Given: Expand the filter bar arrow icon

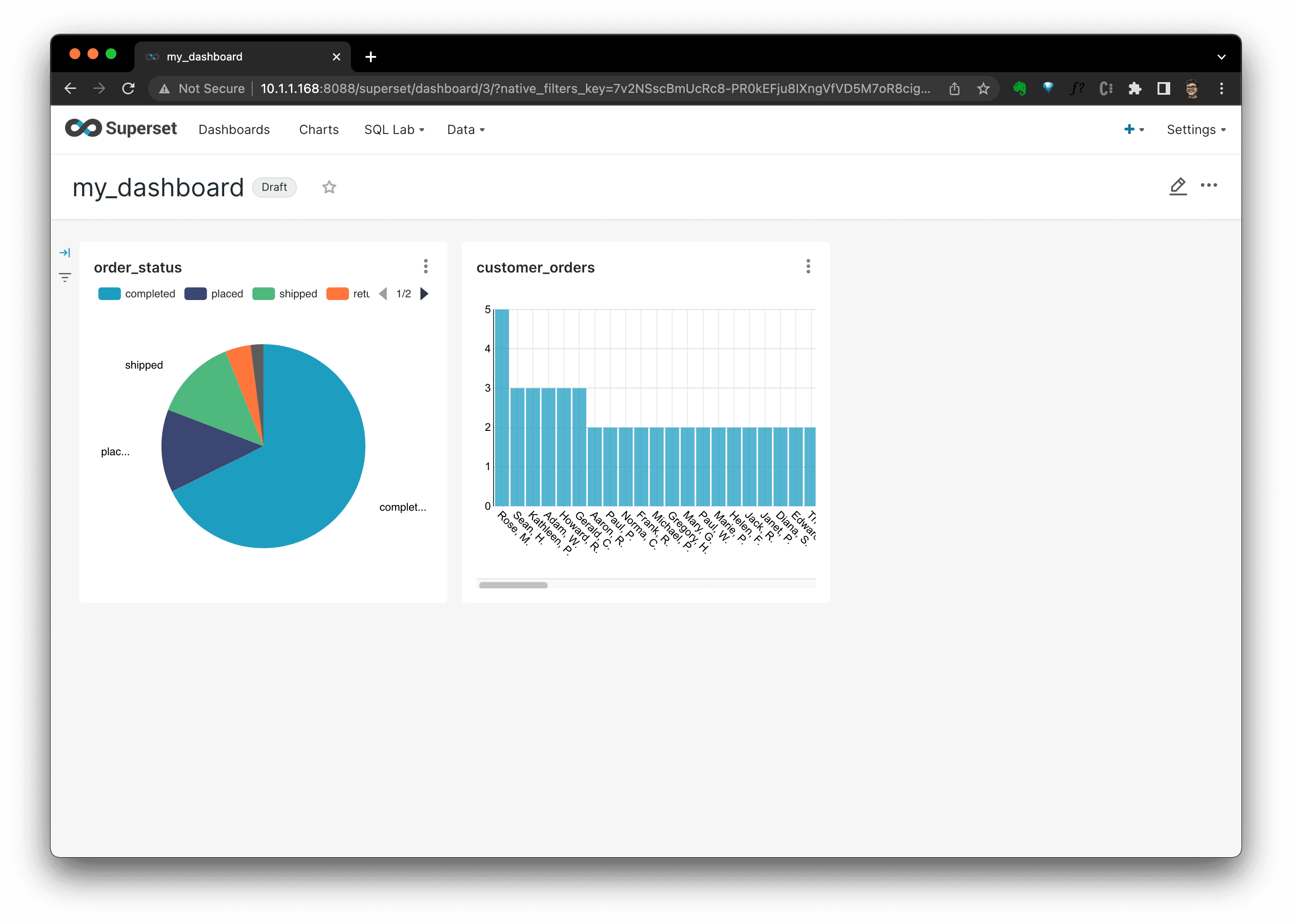Looking at the screenshot, I should click(65, 253).
